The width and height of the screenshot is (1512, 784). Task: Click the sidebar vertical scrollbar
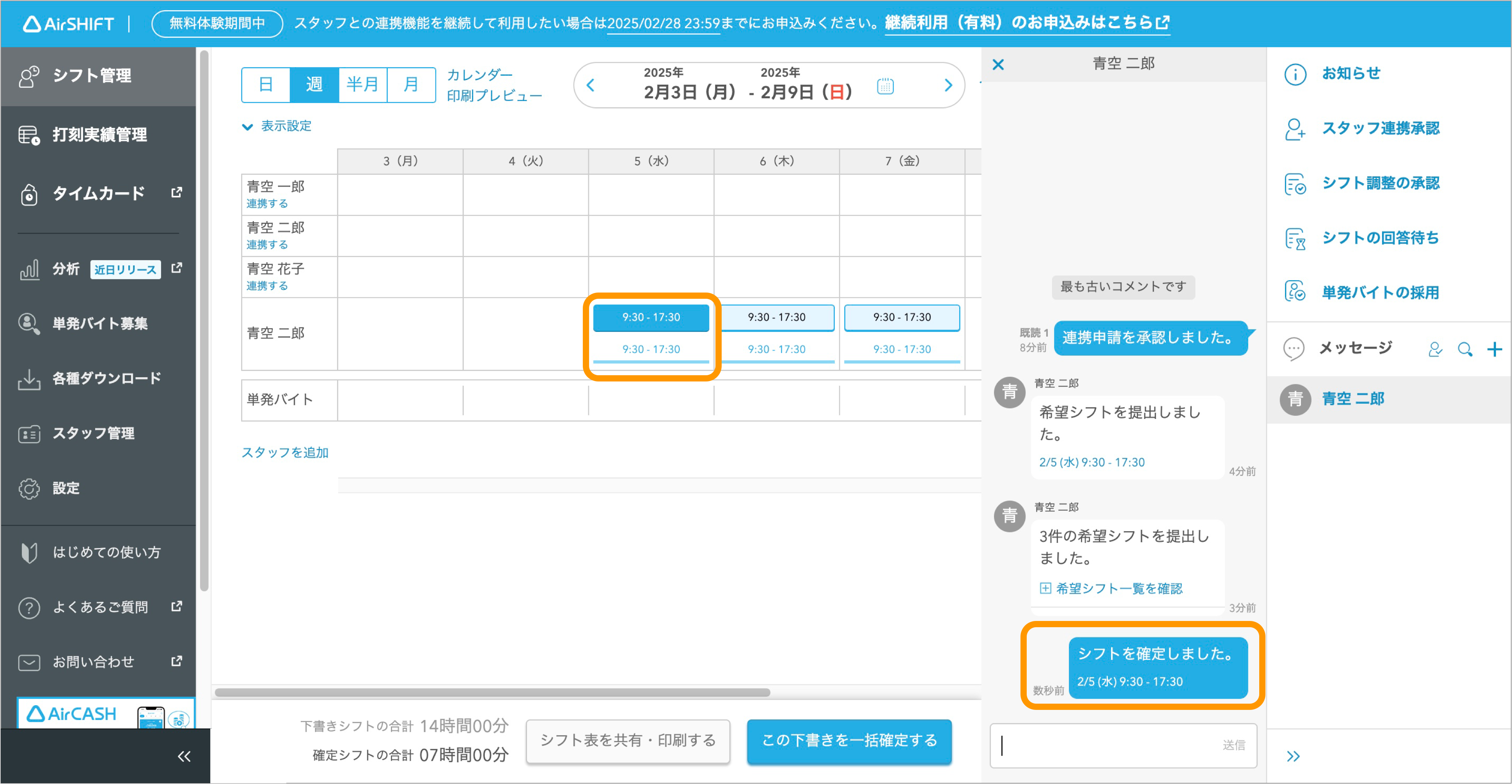coord(204,320)
